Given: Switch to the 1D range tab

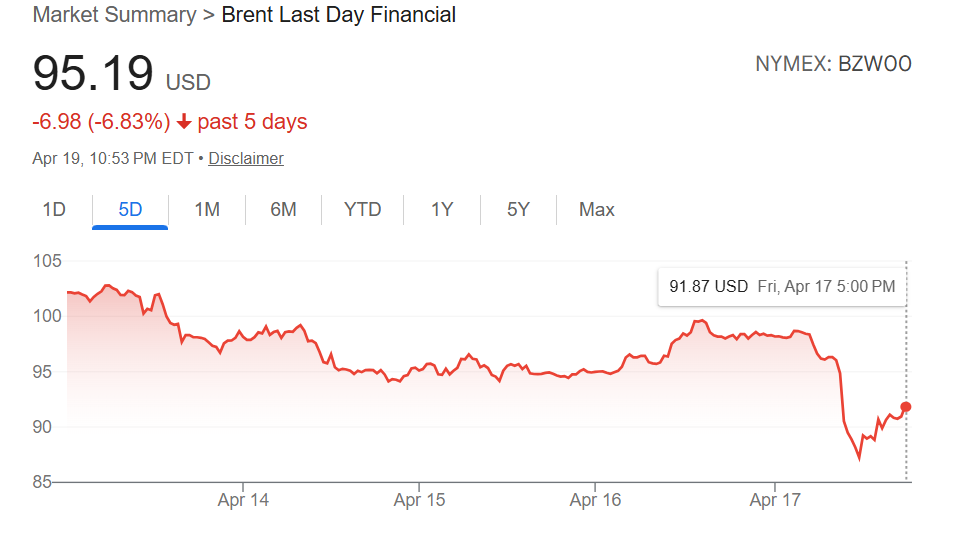Looking at the screenshot, I should point(54,209).
